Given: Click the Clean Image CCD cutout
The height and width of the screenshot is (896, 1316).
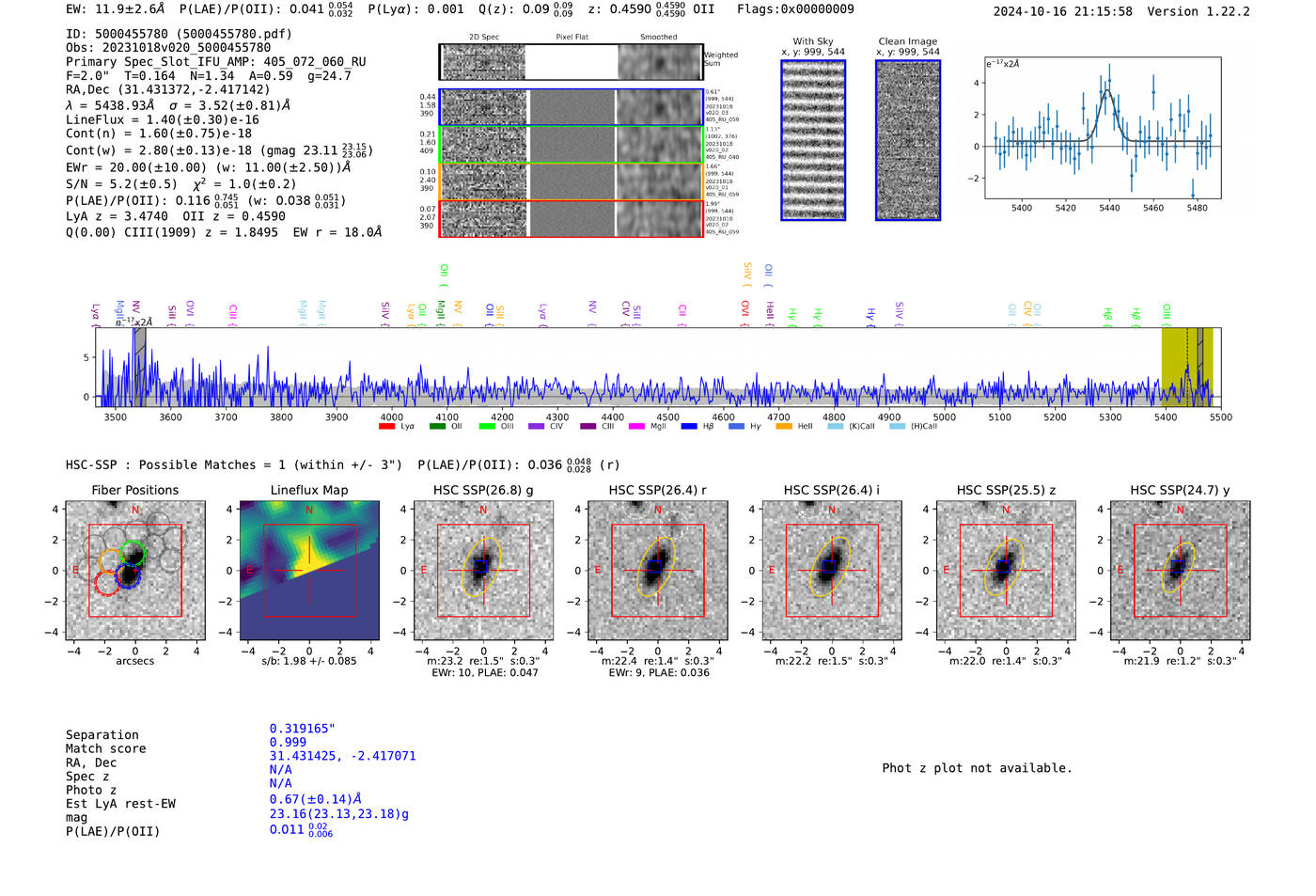Looking at the screenshot, I should tap(908, 140).
